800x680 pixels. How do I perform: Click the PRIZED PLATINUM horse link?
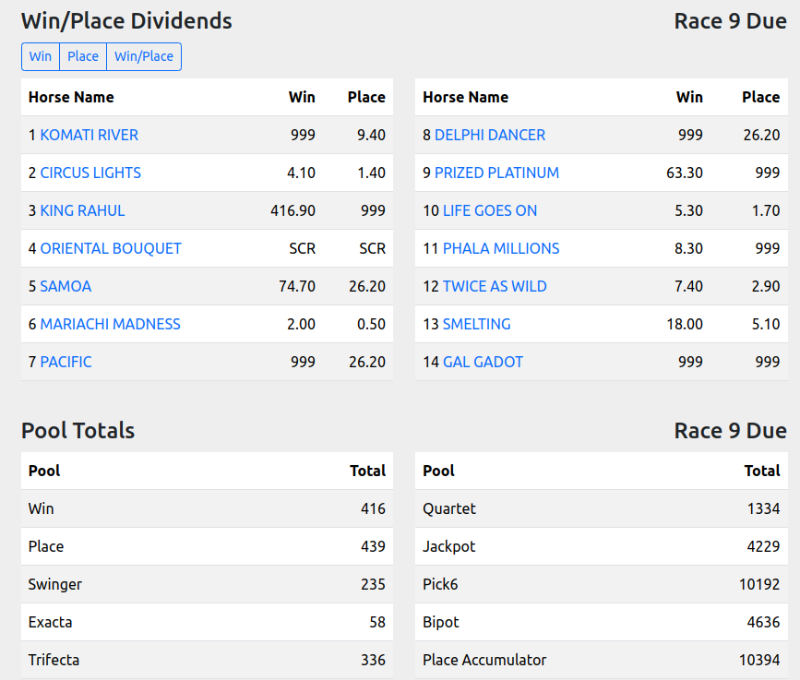pyautogui.click(x=497, y=173)
